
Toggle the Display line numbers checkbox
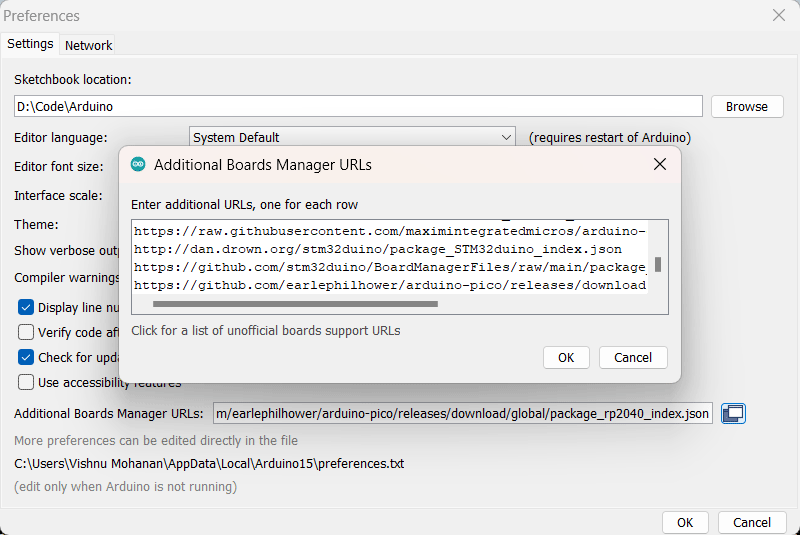26,308
